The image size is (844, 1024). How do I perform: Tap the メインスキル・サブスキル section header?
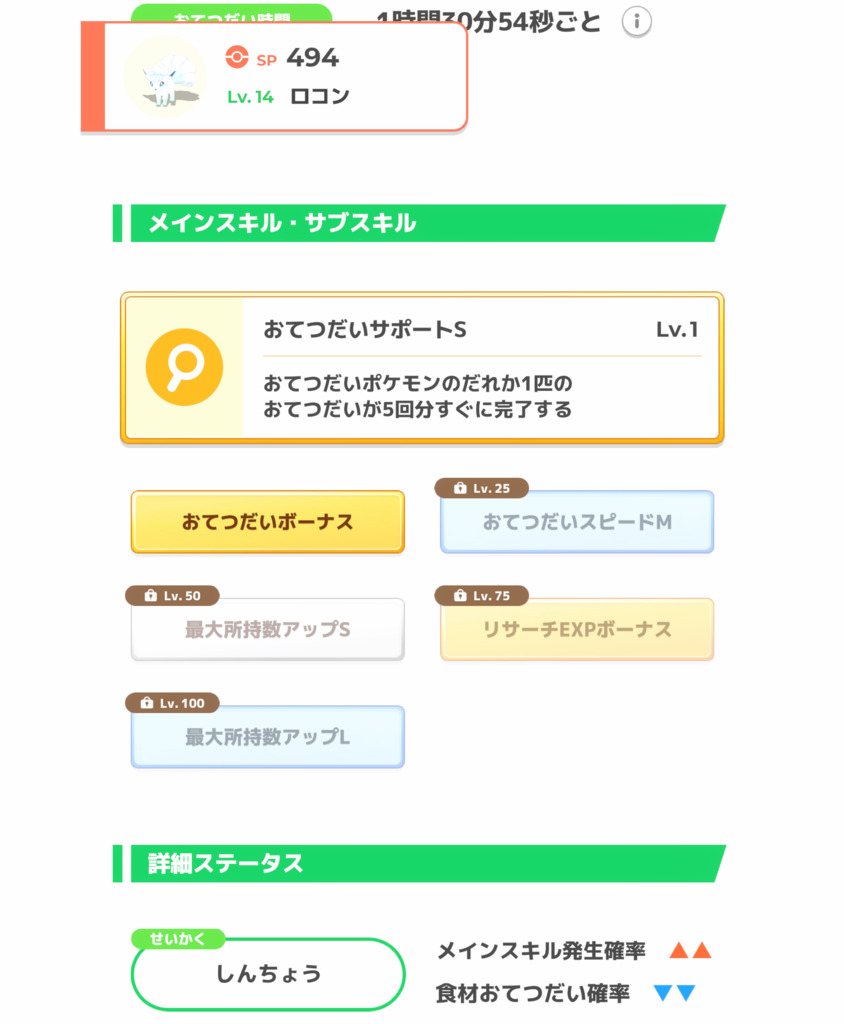click(420, 223)
